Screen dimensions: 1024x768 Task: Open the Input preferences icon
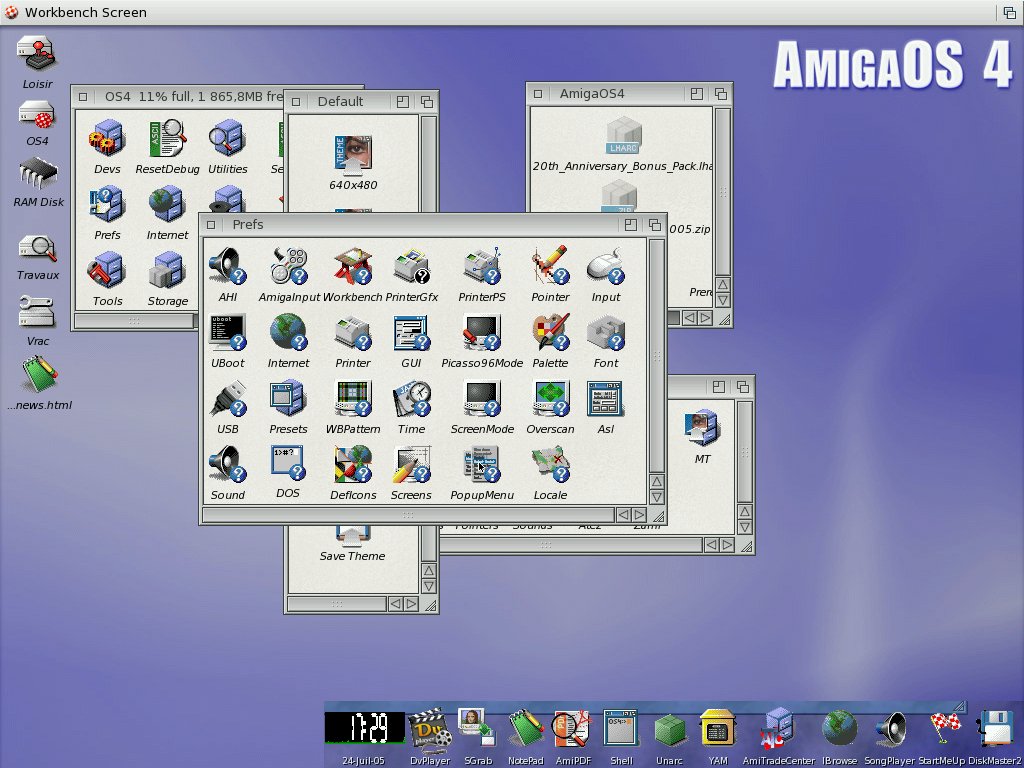click(x=605, y=266)
